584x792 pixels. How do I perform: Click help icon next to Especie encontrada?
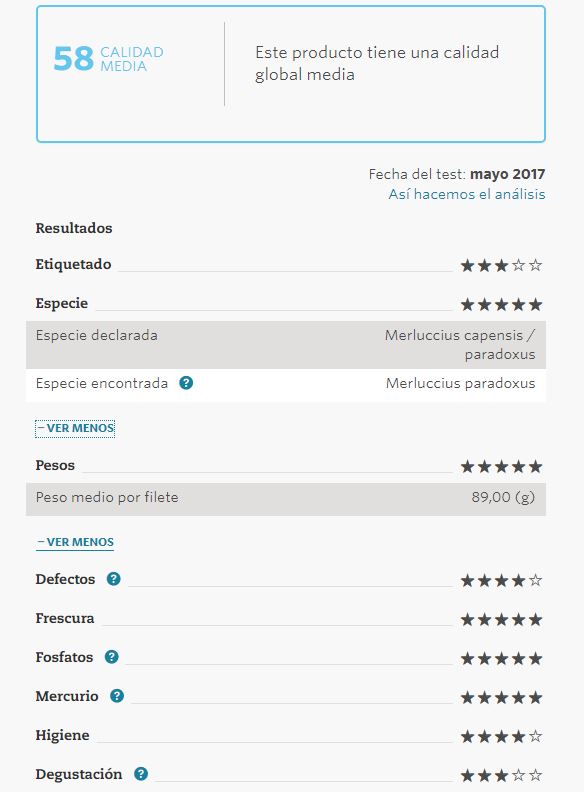click(x=186, y=383)
